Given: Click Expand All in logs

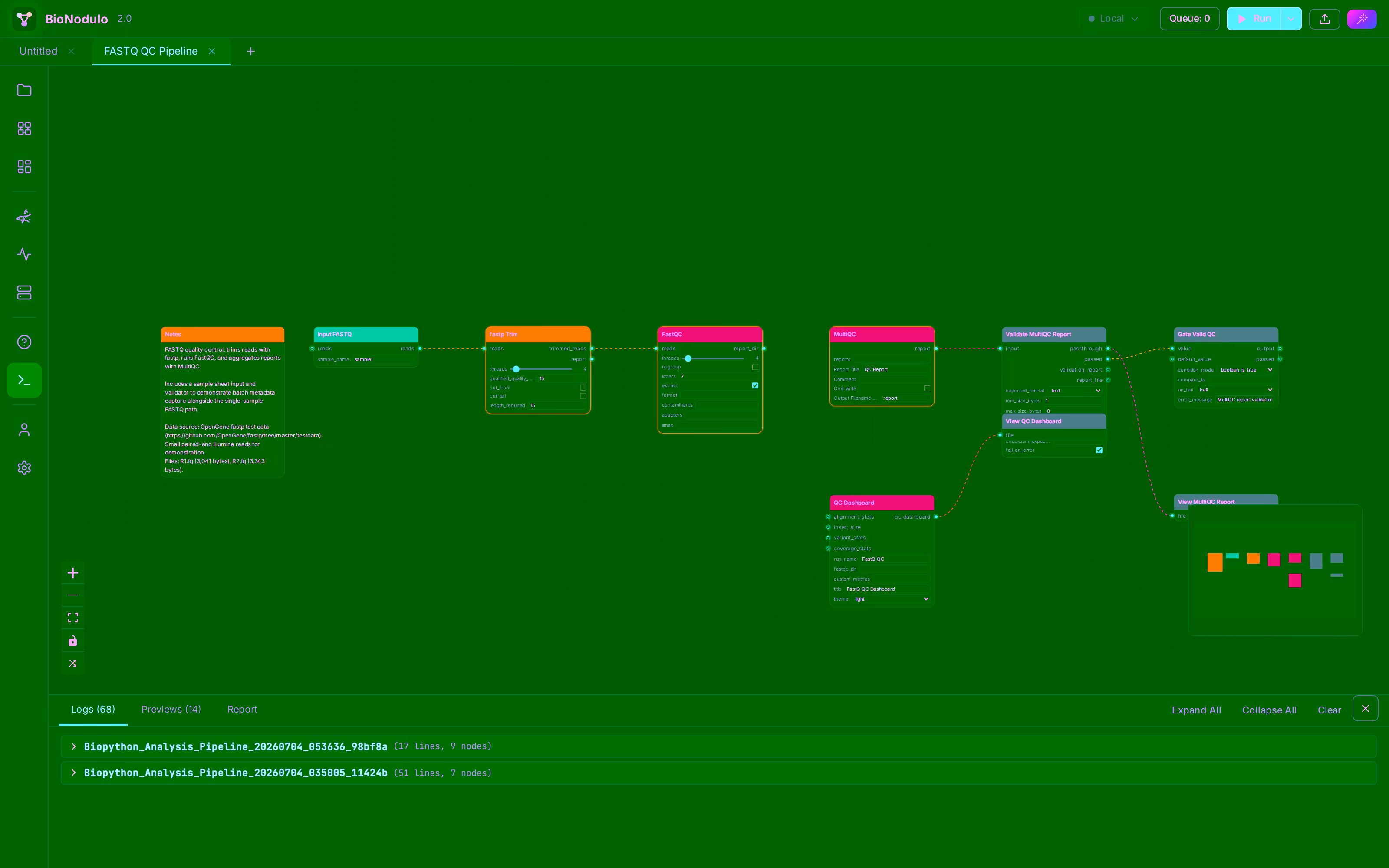Looking at the screenshot, I should tap(1196, 710).
